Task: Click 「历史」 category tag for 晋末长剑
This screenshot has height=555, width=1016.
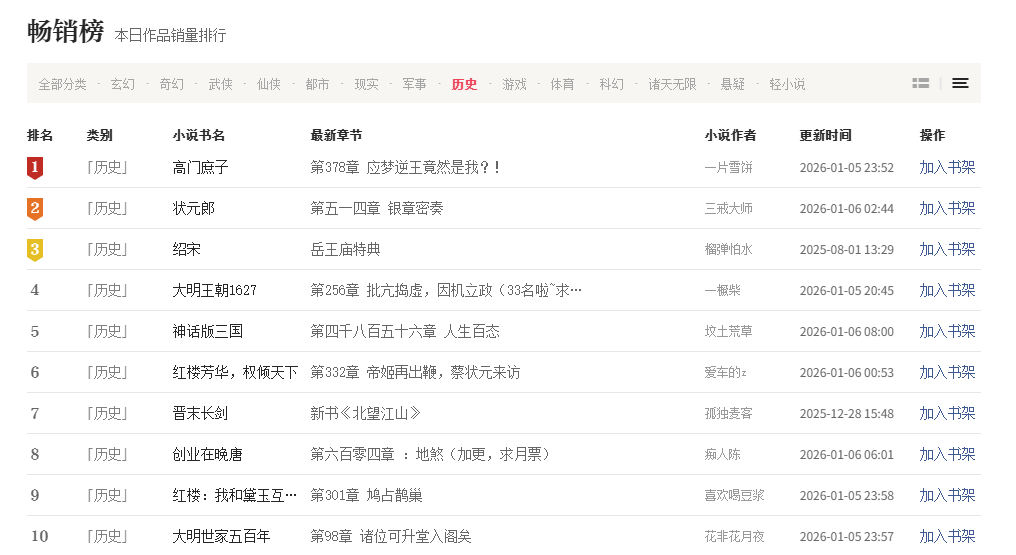Action: pyautogui.click(x=107, y=413)
